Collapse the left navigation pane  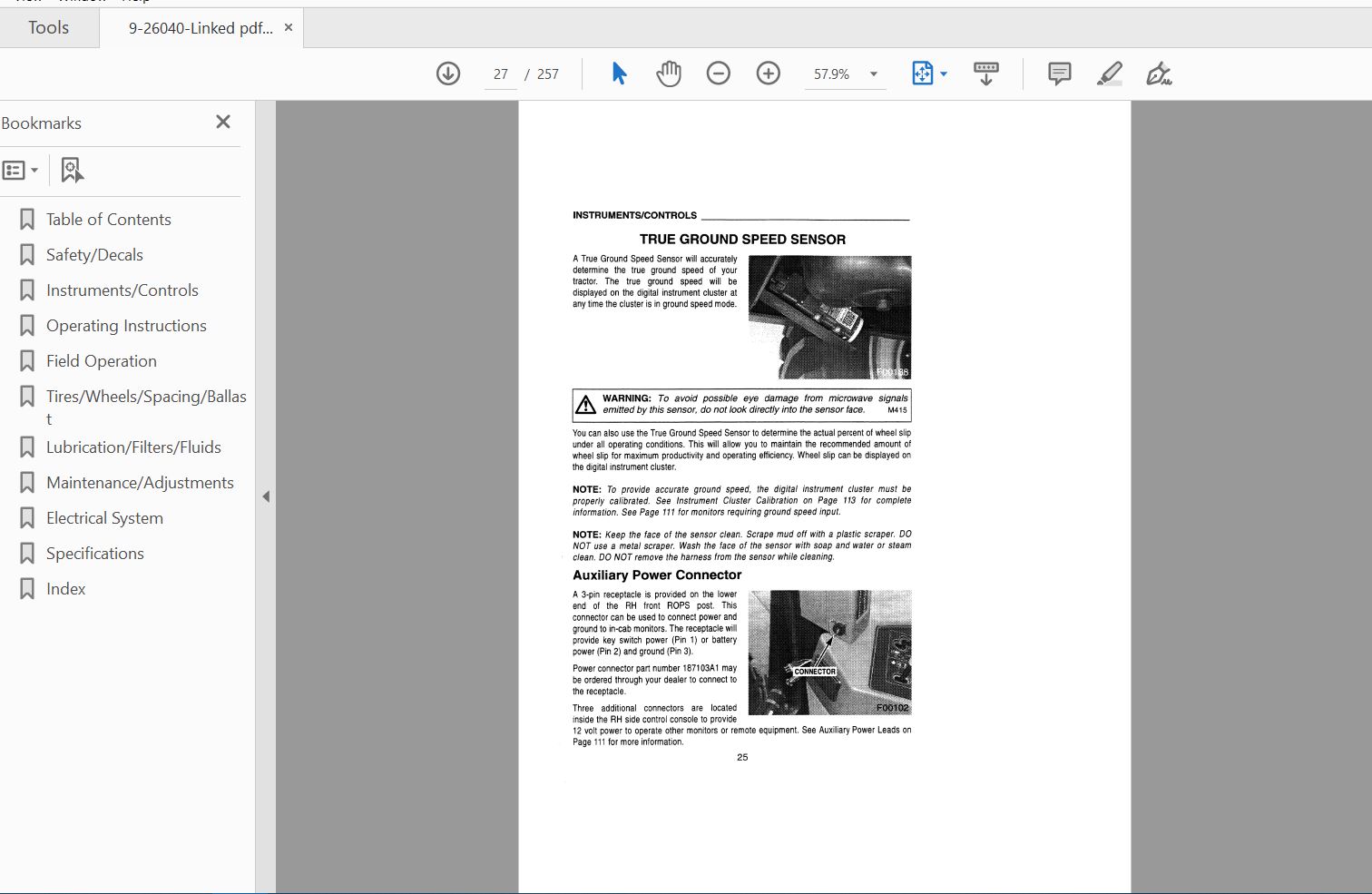pos(266,496)
